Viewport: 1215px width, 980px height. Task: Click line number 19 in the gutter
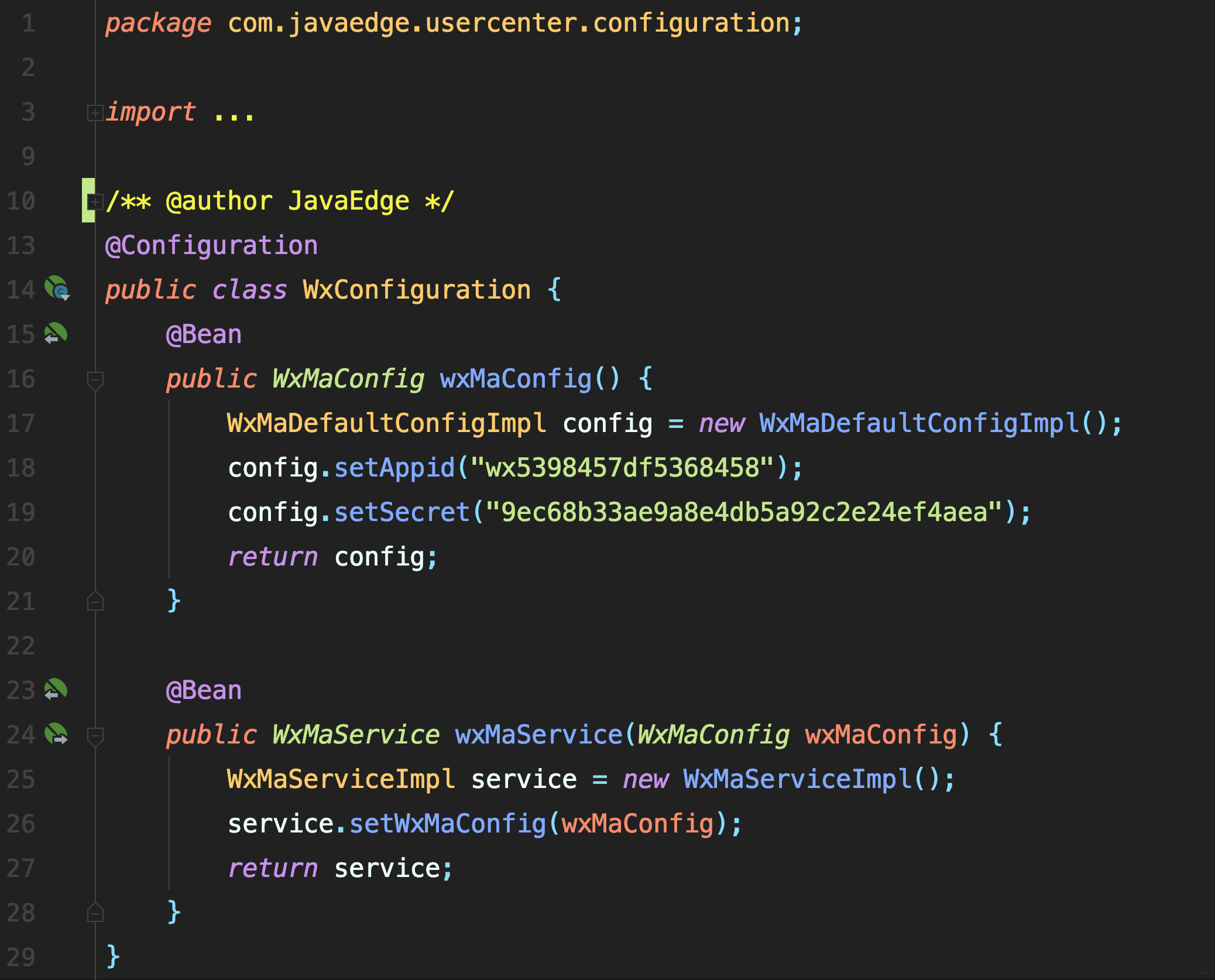21,512
